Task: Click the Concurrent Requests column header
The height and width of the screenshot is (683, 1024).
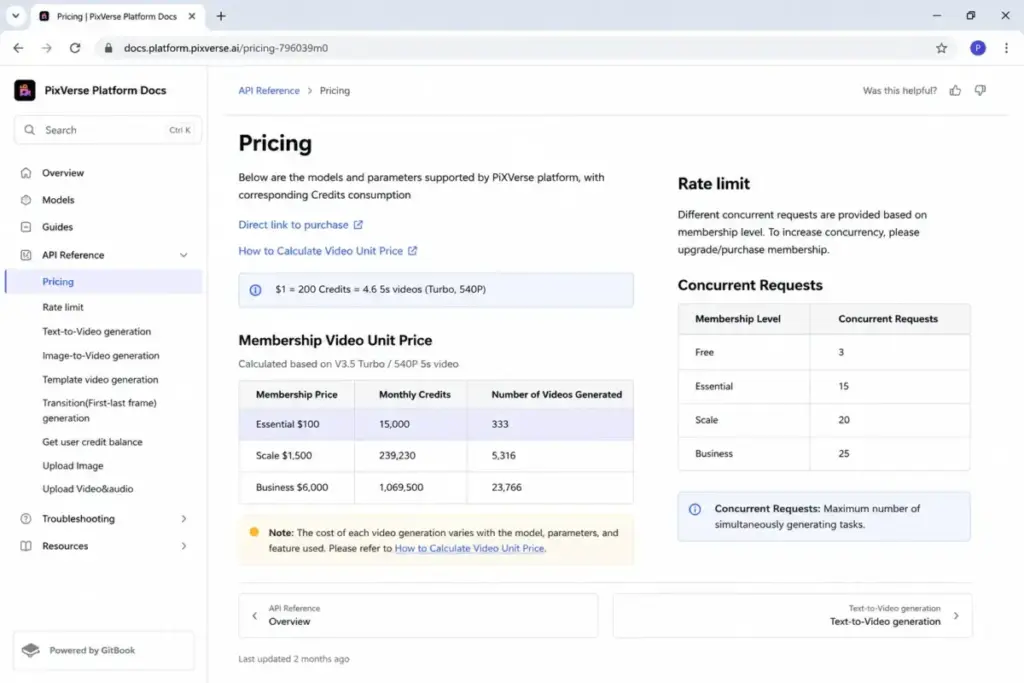Action: (x=888, y=319)
